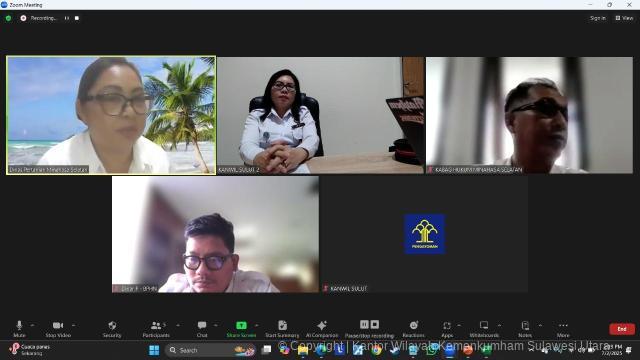Open the View layout menu
The image size is (640, 360).
(624, 18)
